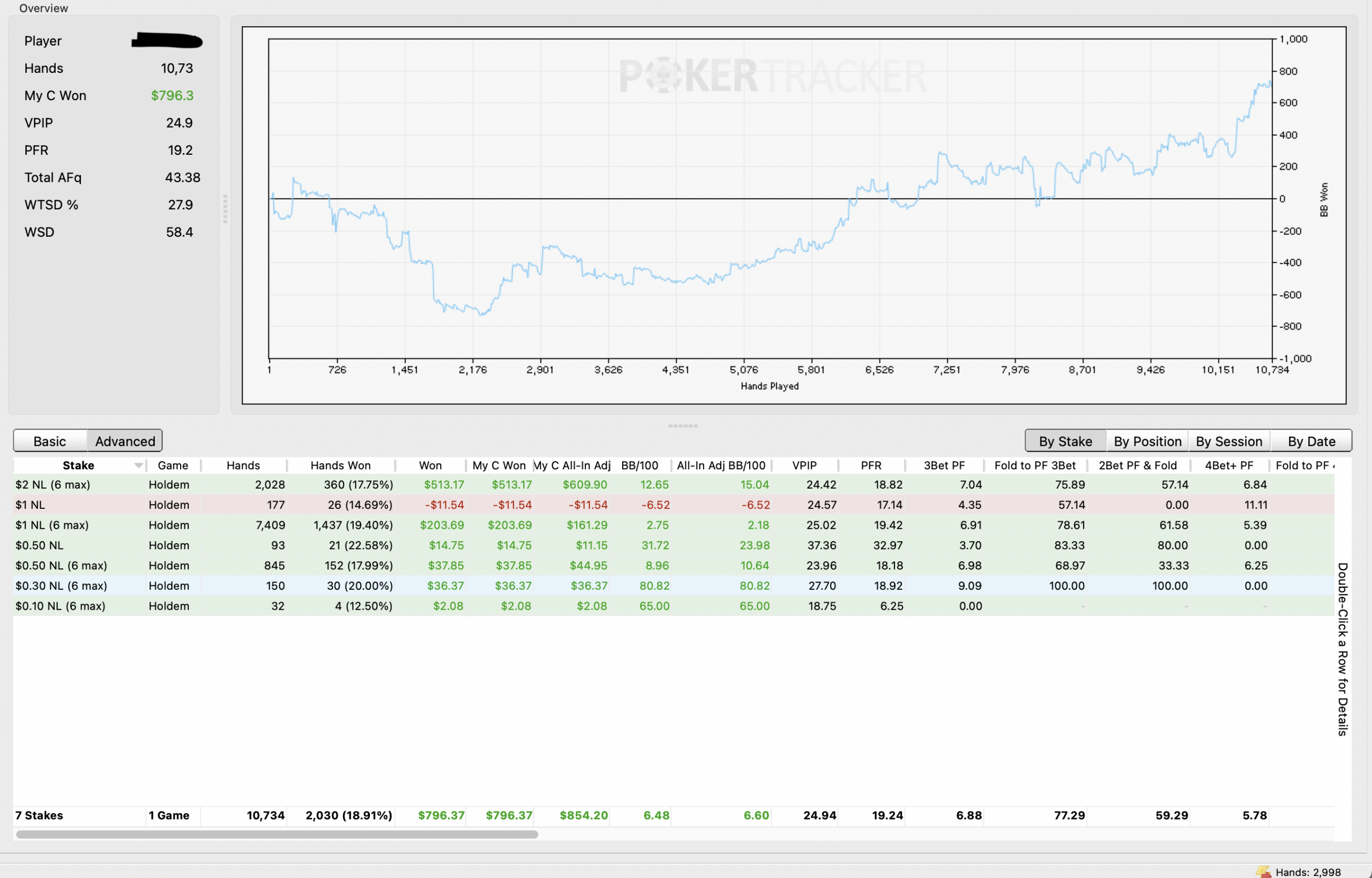Sort the table by VPIP column
This screenshot has width=1372, height=878.
click(x=804, y=466)
